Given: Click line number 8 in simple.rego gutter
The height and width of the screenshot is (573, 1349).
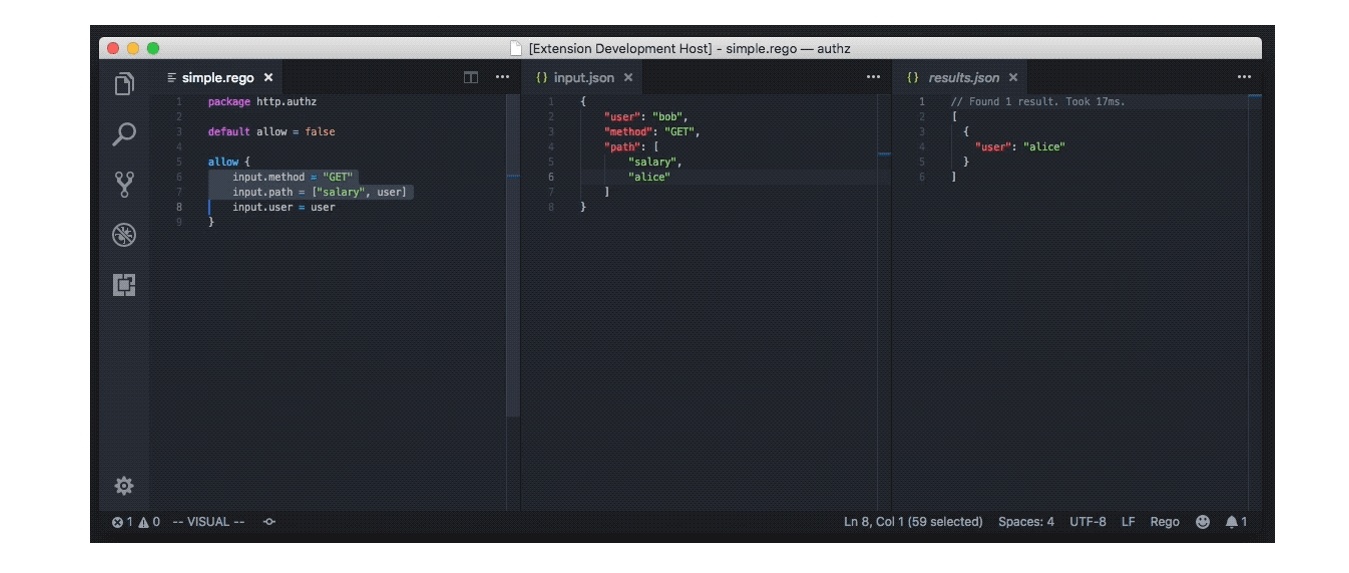Looking at the screenshot, I should pos(179,207).
